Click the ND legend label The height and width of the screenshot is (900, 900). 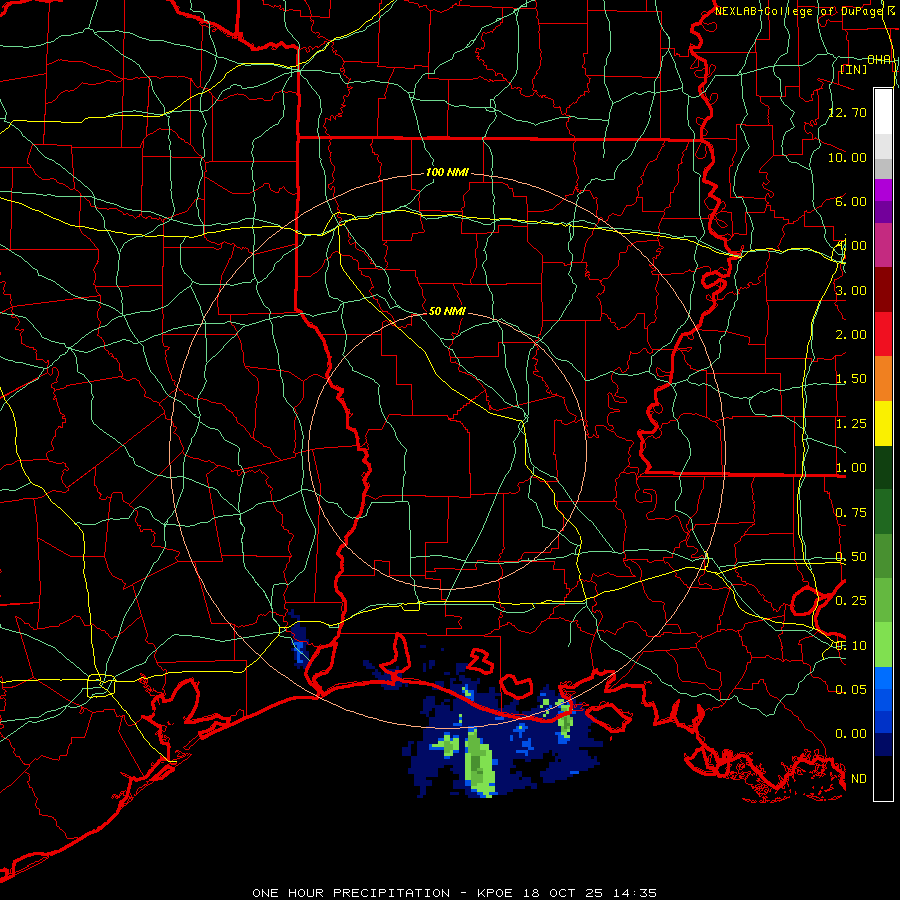tap(859, 779)
